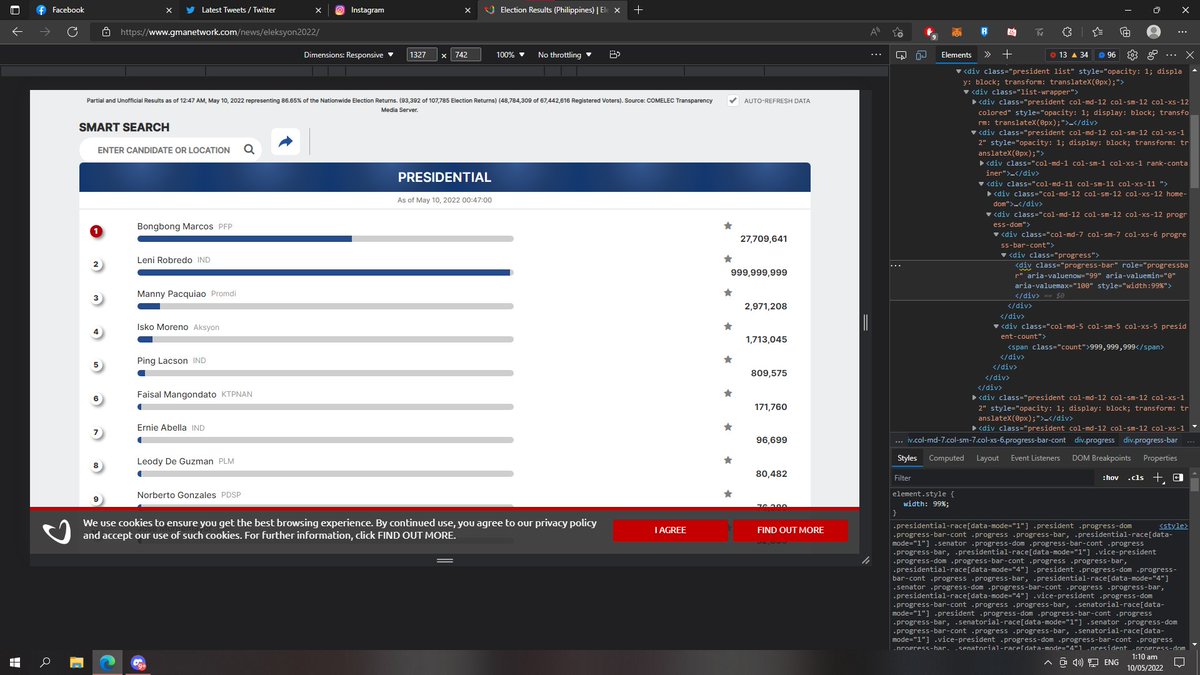Click Manny Pacquiao's vote progress bar
Screen dimensions: 1200x675
pyautogui.click(x=326, y=306)
